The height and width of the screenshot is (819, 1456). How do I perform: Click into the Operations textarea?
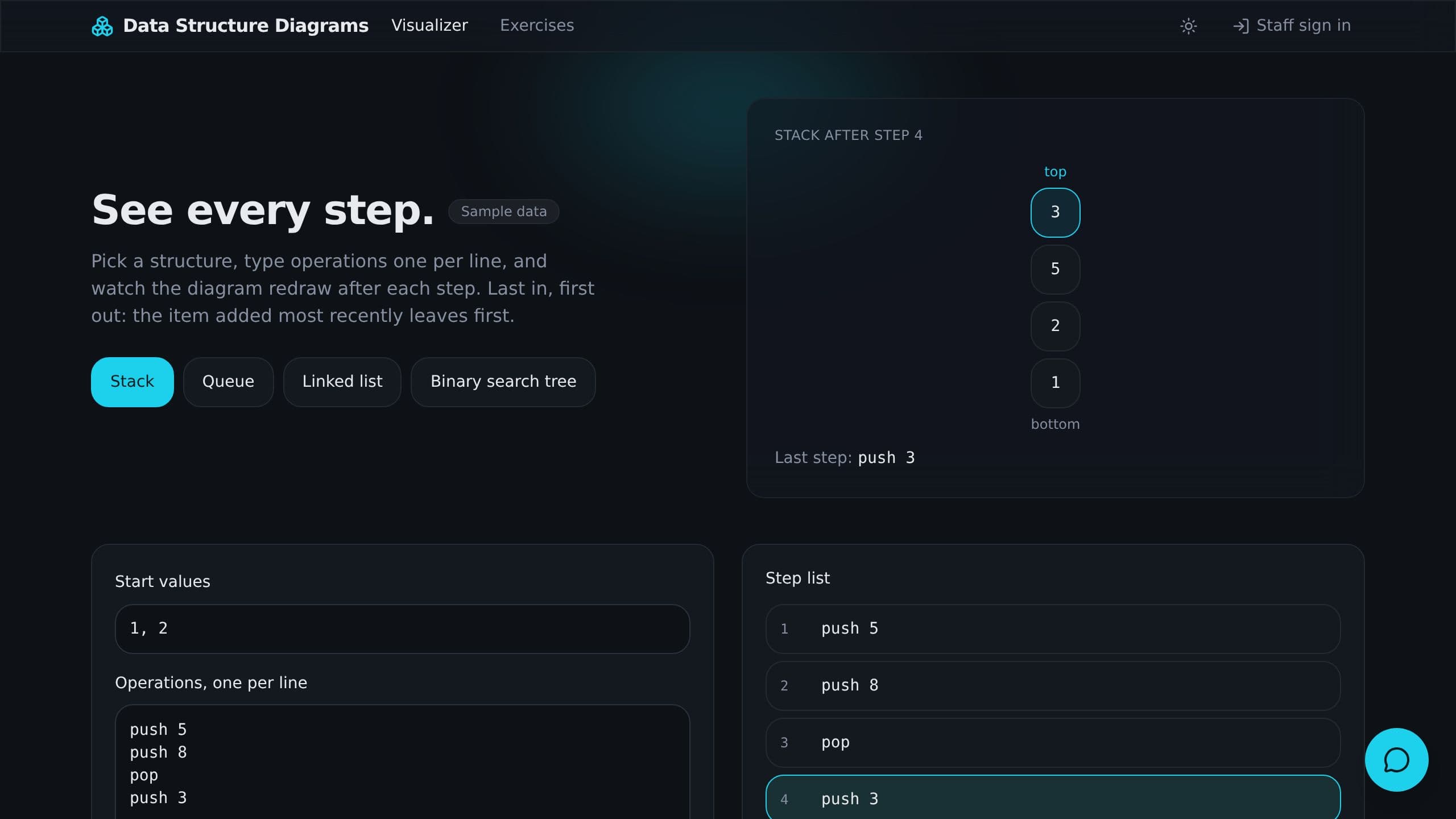click(x=402, y=762)
